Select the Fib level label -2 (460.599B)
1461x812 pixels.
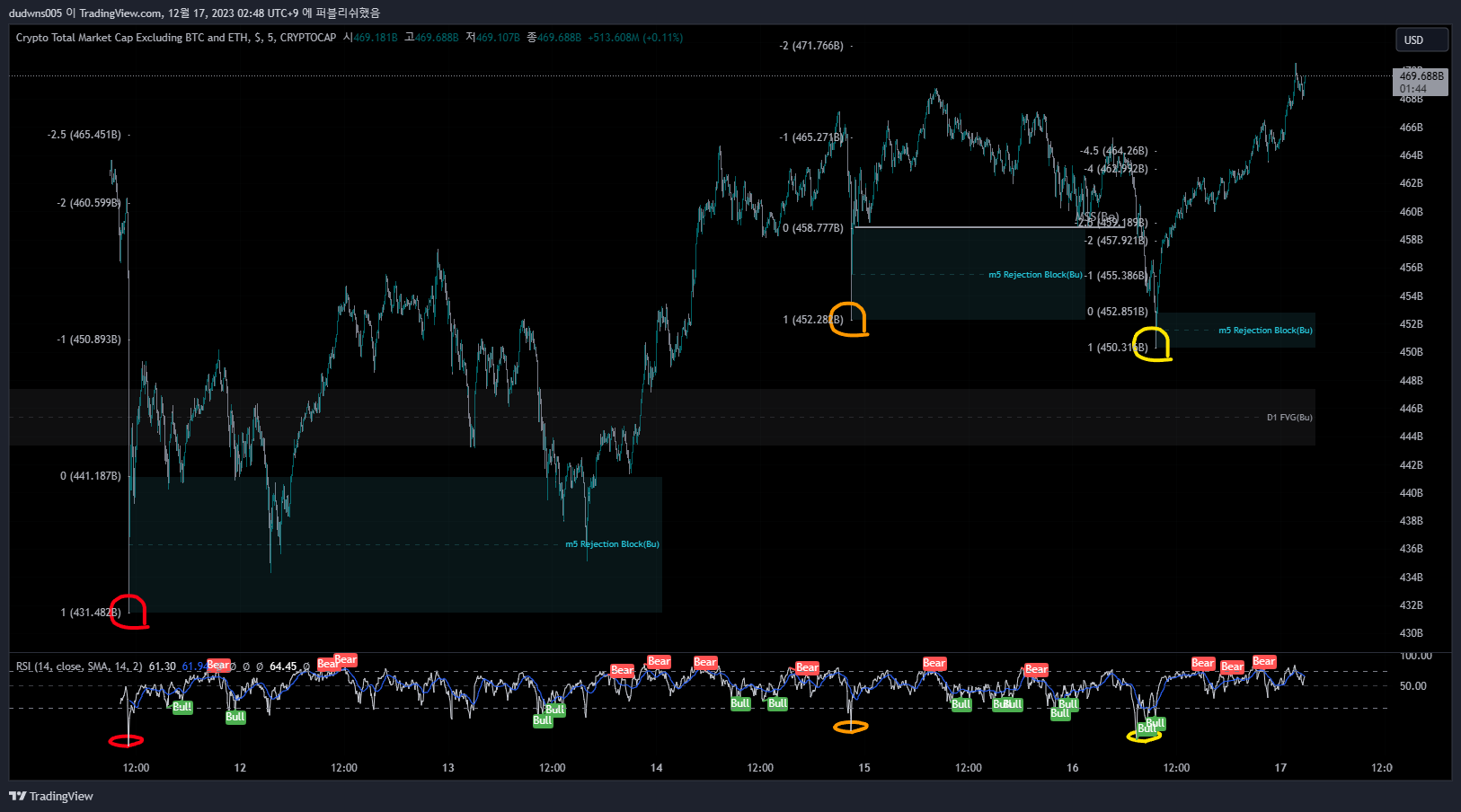[89, 203]
